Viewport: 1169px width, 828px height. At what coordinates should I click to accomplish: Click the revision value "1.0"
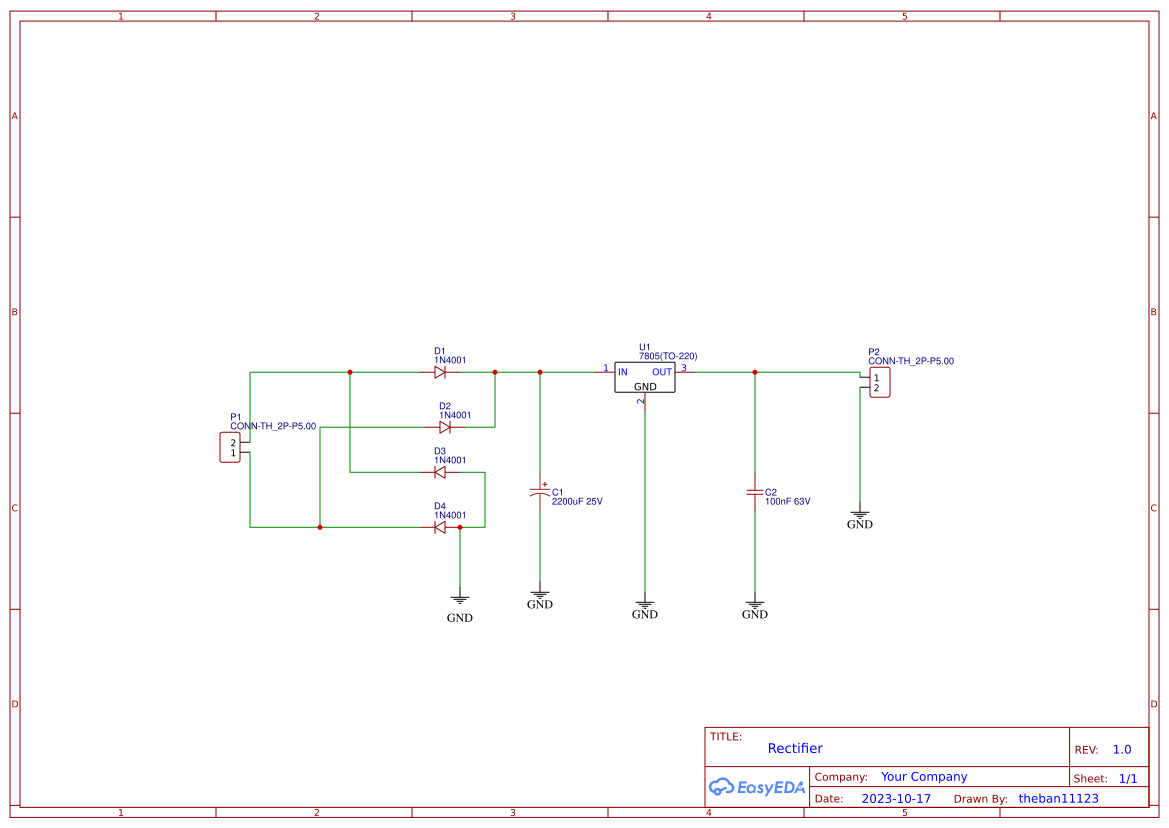(x=1122, y=750)
